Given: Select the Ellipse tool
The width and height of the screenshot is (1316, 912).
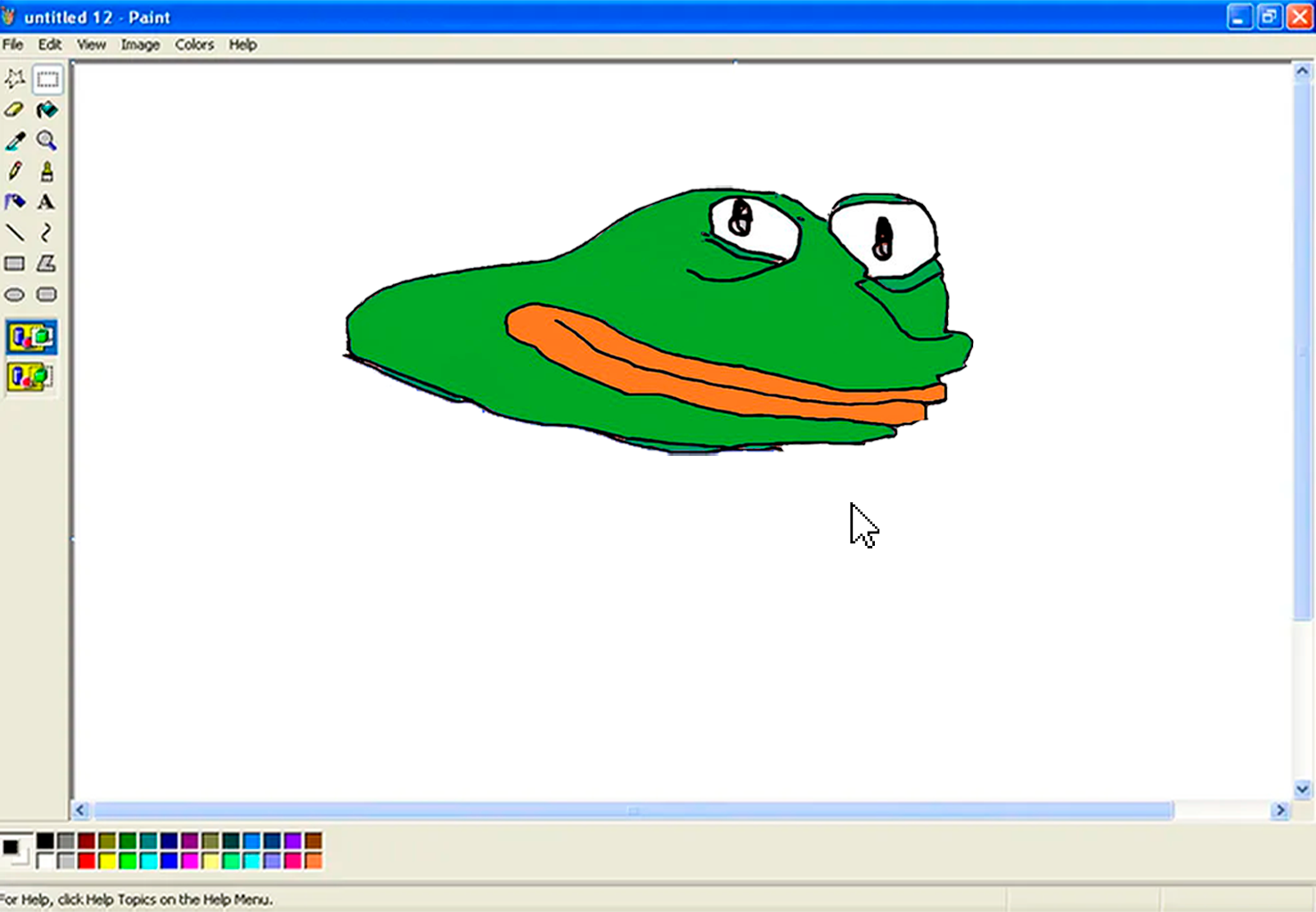Looking at the screenshot, I should [x=13, y=294].
